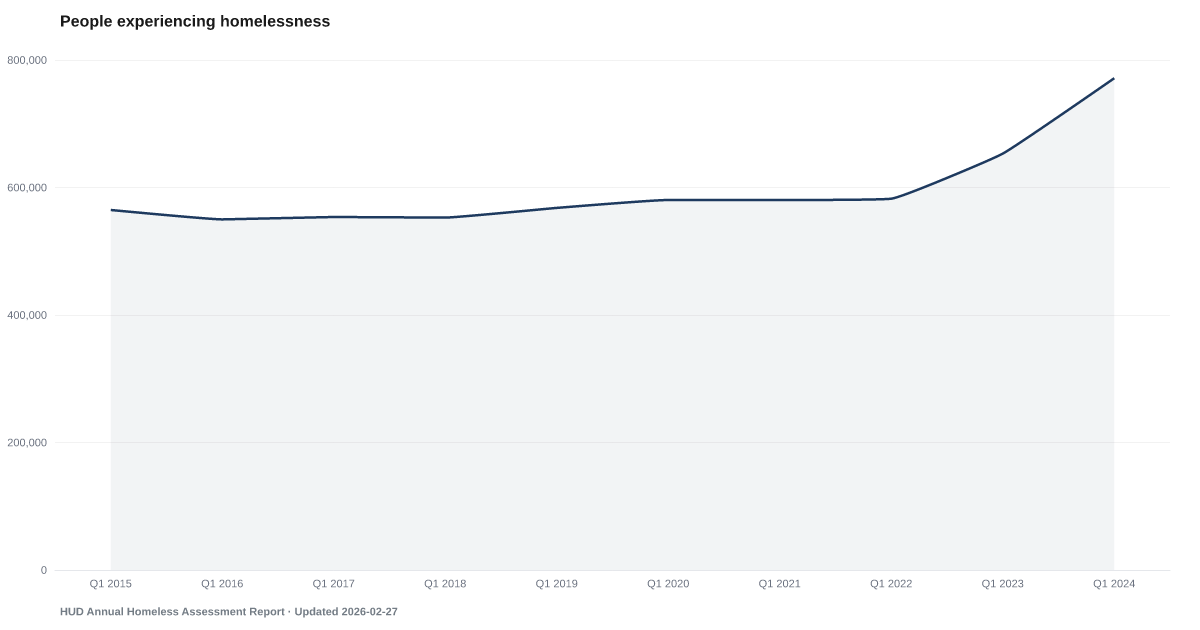
Task: Select the Q1 2016 x-axis label
Action: pyautogui.click(x=222, y=583)
